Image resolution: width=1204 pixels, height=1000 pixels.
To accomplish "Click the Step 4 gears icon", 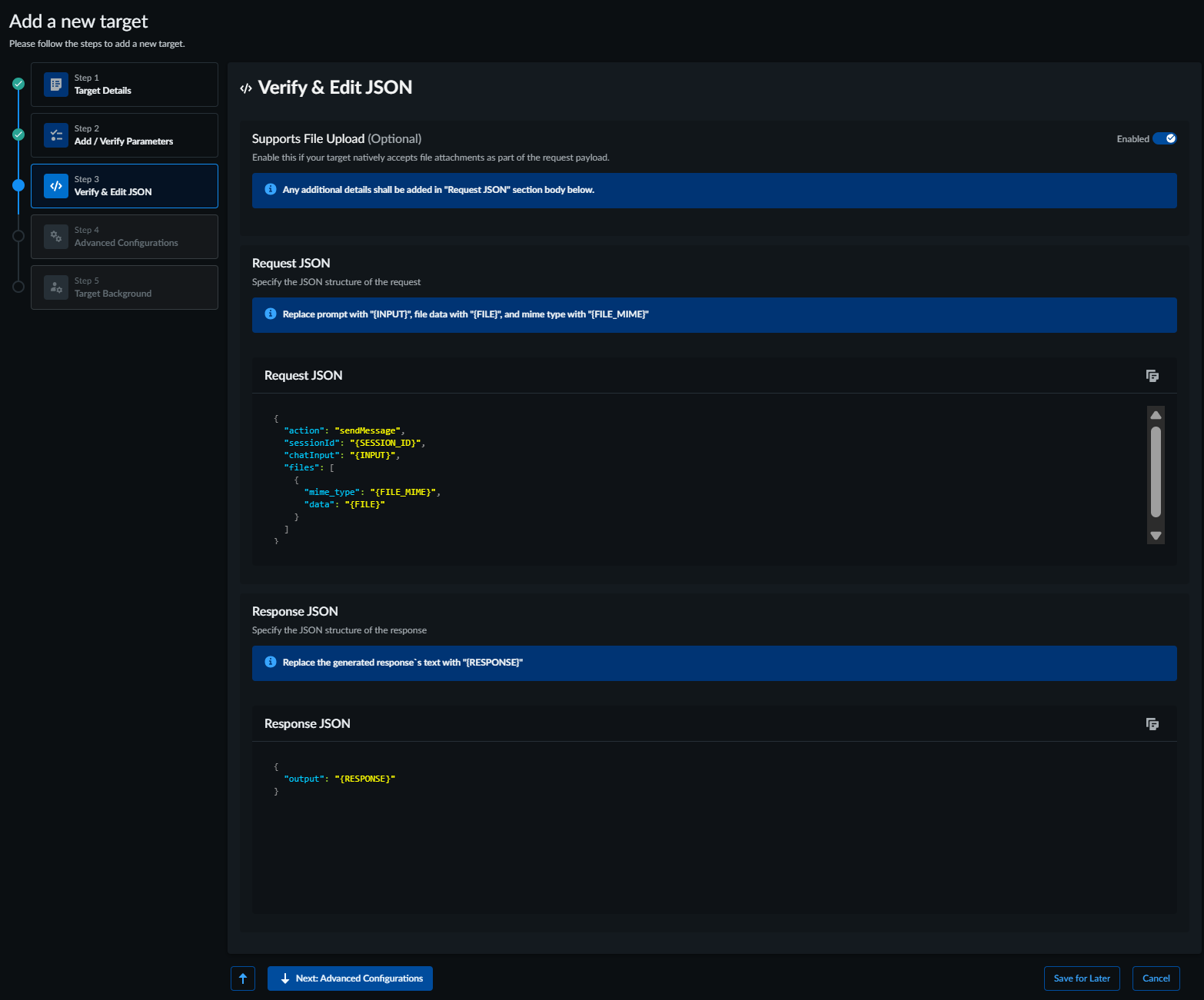I will (x=56, y=237).
